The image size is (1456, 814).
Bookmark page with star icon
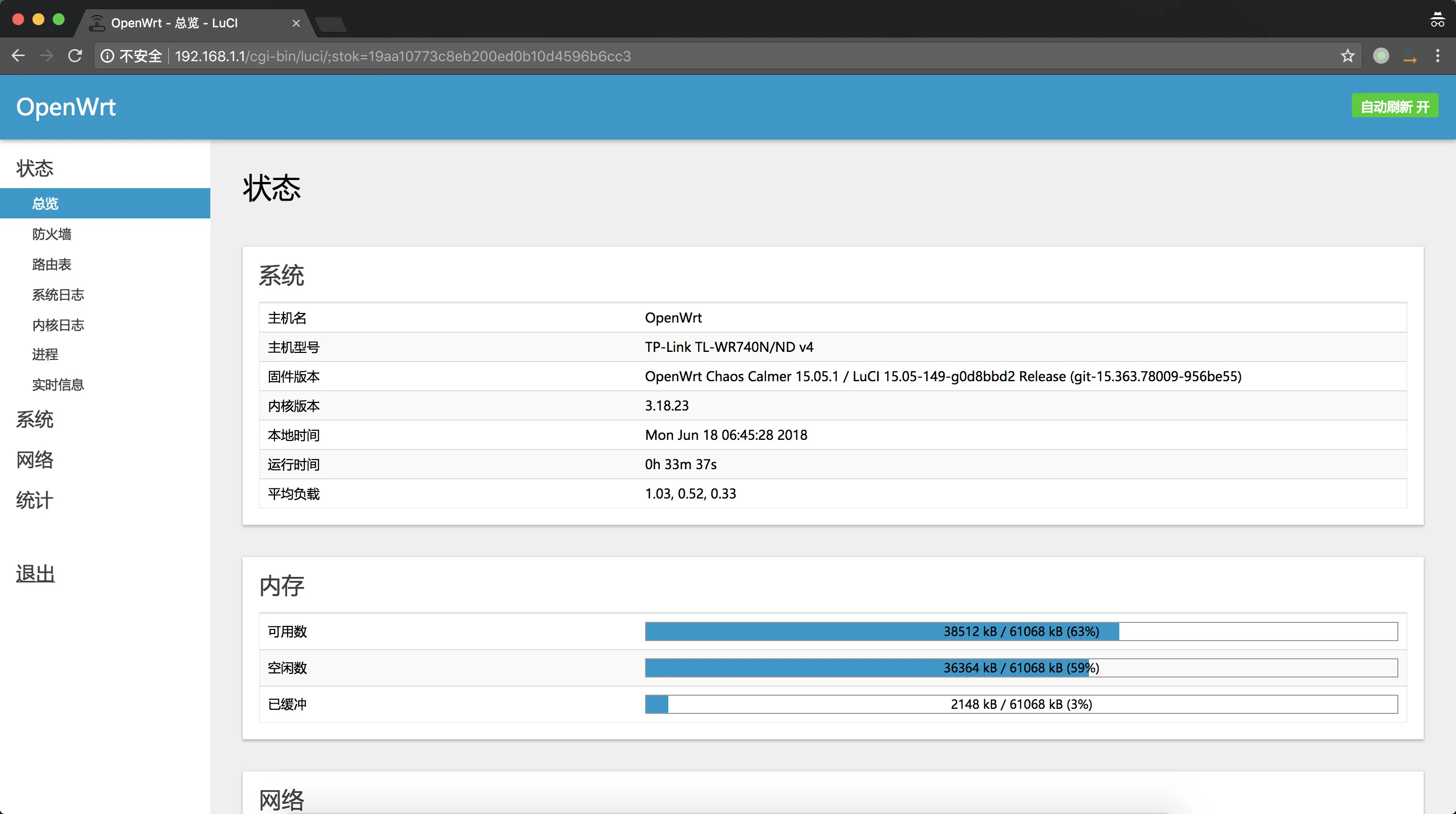1347,56
